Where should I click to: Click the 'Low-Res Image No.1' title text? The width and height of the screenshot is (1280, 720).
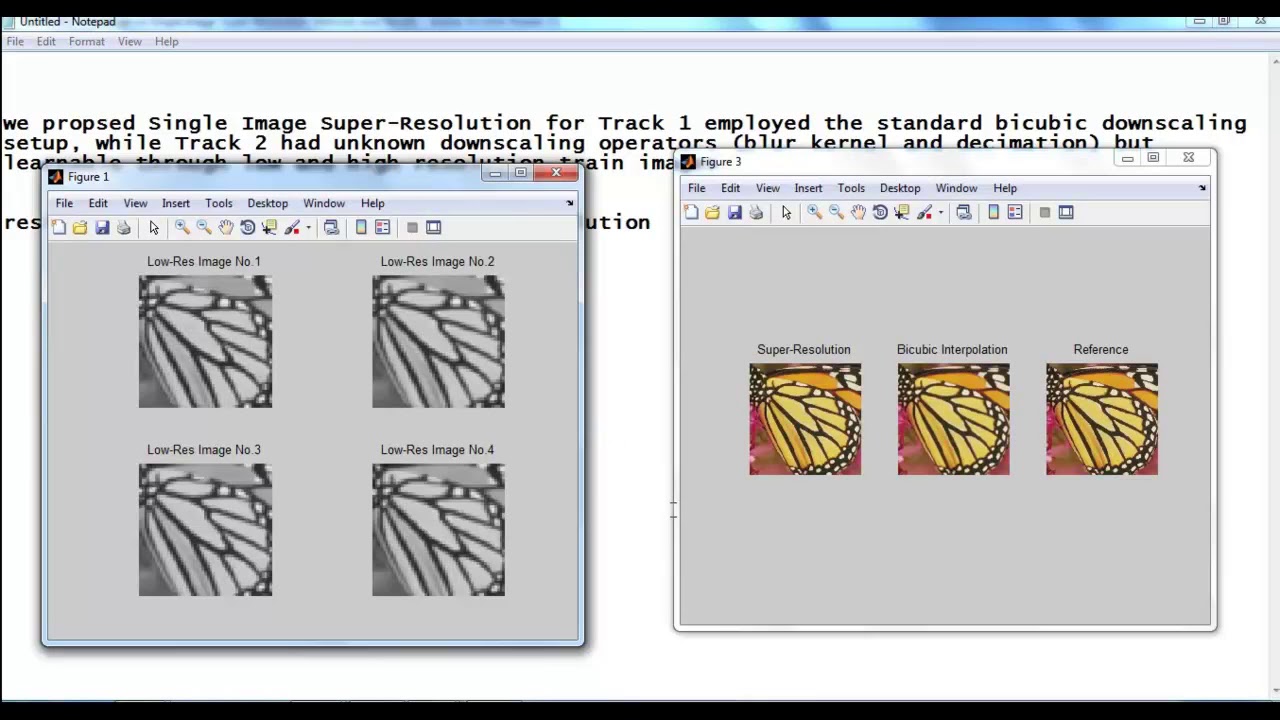click(204, 262)
